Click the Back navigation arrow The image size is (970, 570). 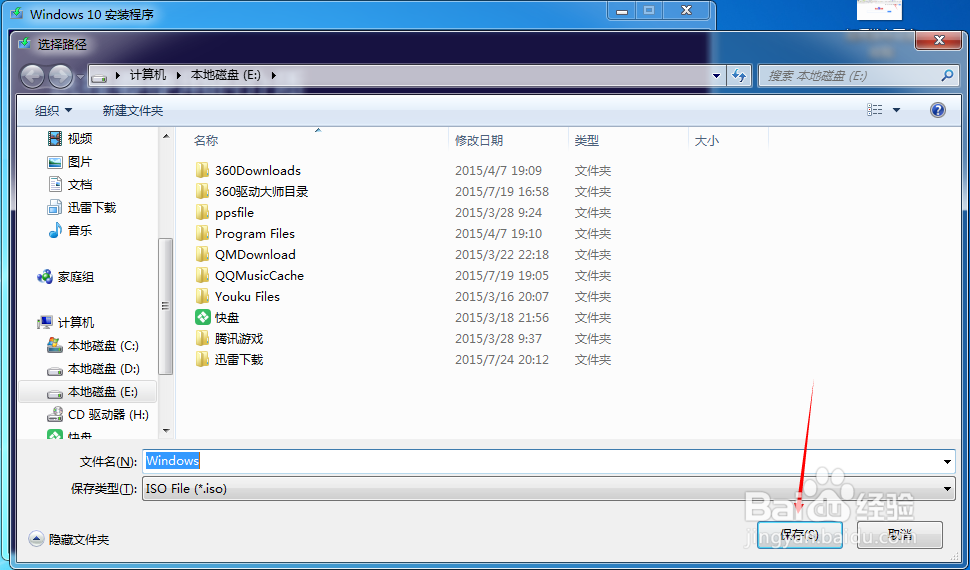pyautogui.click(x=33, y=76)
